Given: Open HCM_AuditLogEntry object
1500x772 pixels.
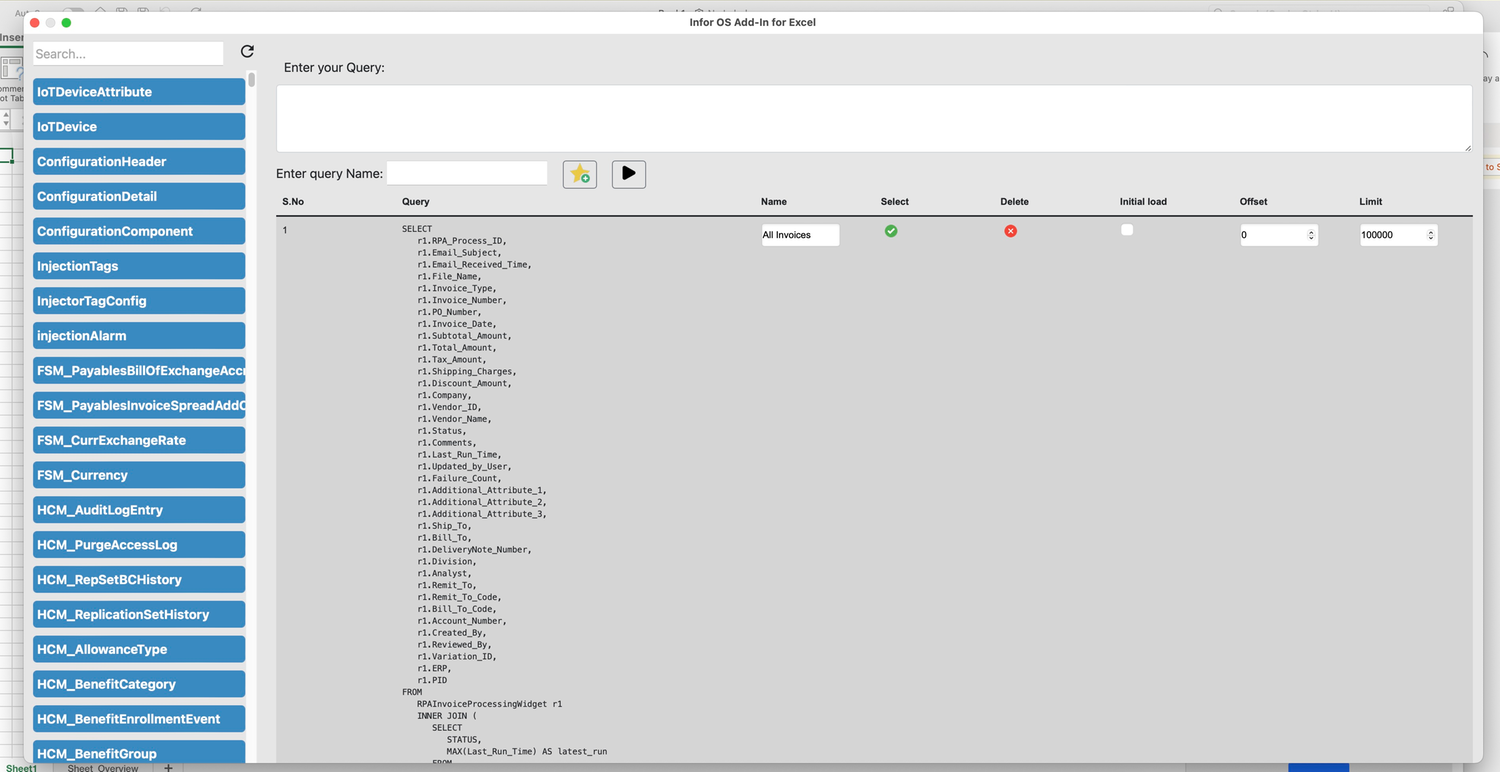Looking at the screenshot, I should 139,510.
